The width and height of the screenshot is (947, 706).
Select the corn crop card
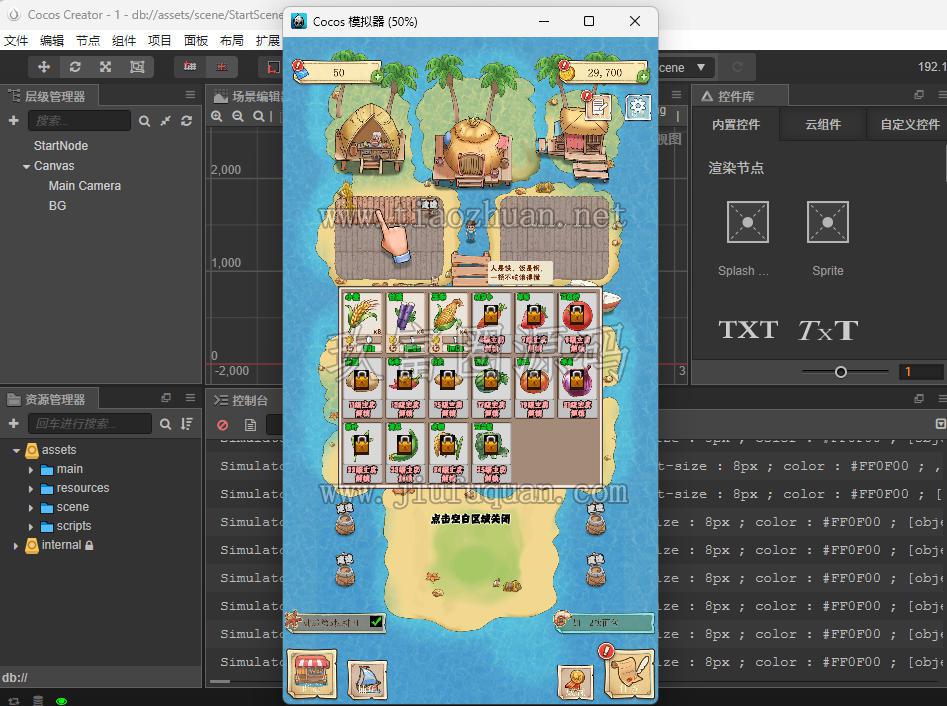pos(449,322)
